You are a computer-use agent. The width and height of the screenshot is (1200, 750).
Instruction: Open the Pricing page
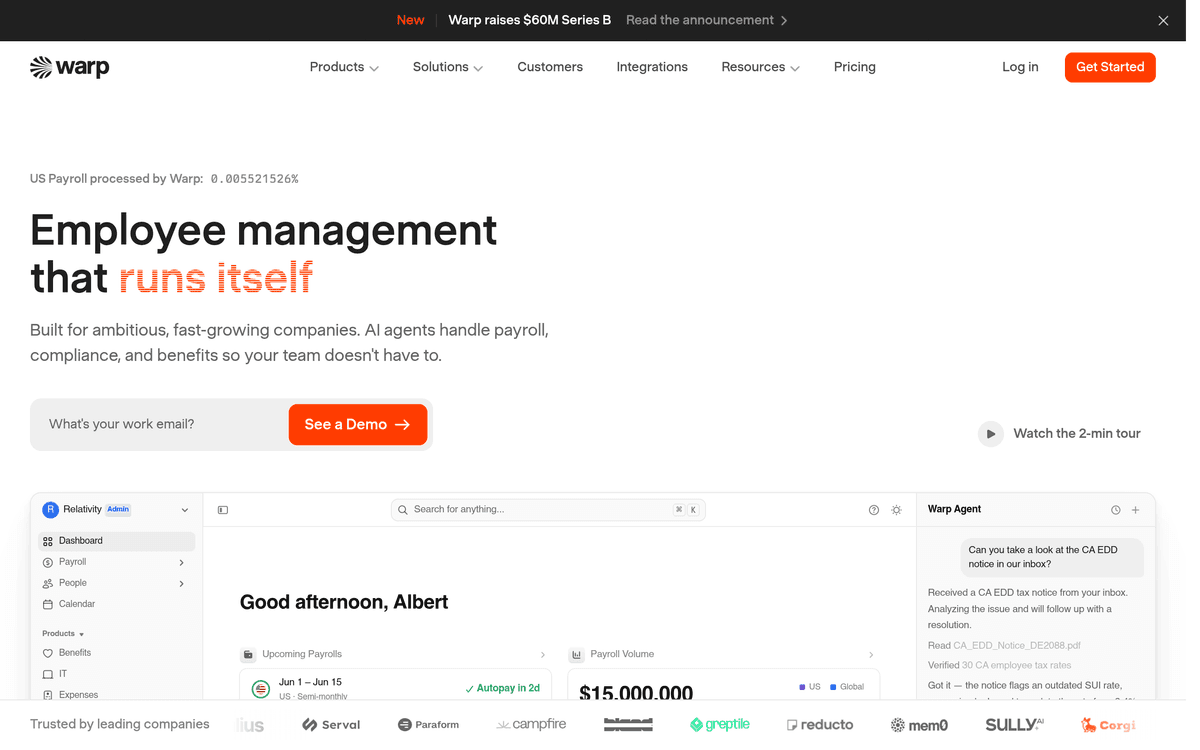point(855,67)
